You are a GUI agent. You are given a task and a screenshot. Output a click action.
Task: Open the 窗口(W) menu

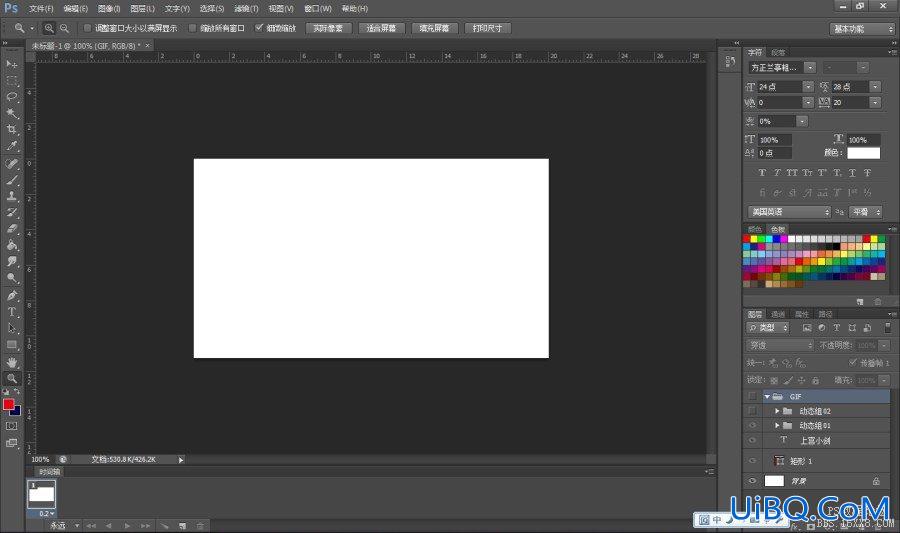click(x=318, y=9)
